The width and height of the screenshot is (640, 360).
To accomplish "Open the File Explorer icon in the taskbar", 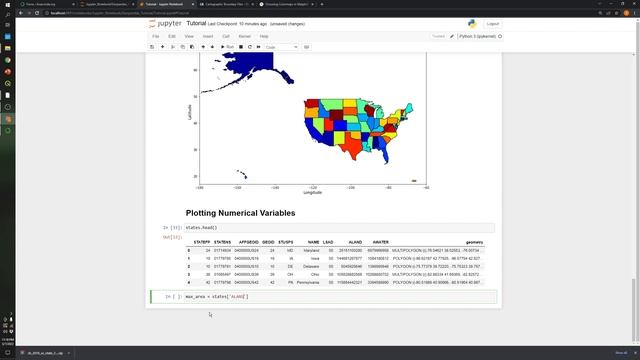I will (7, 48).
